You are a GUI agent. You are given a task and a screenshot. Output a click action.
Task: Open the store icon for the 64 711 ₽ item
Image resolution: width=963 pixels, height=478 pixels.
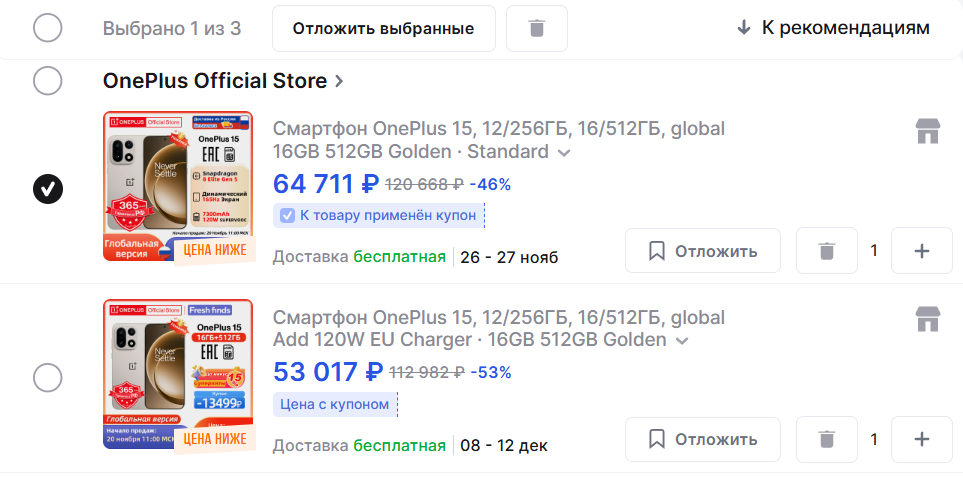pos(929,131)
